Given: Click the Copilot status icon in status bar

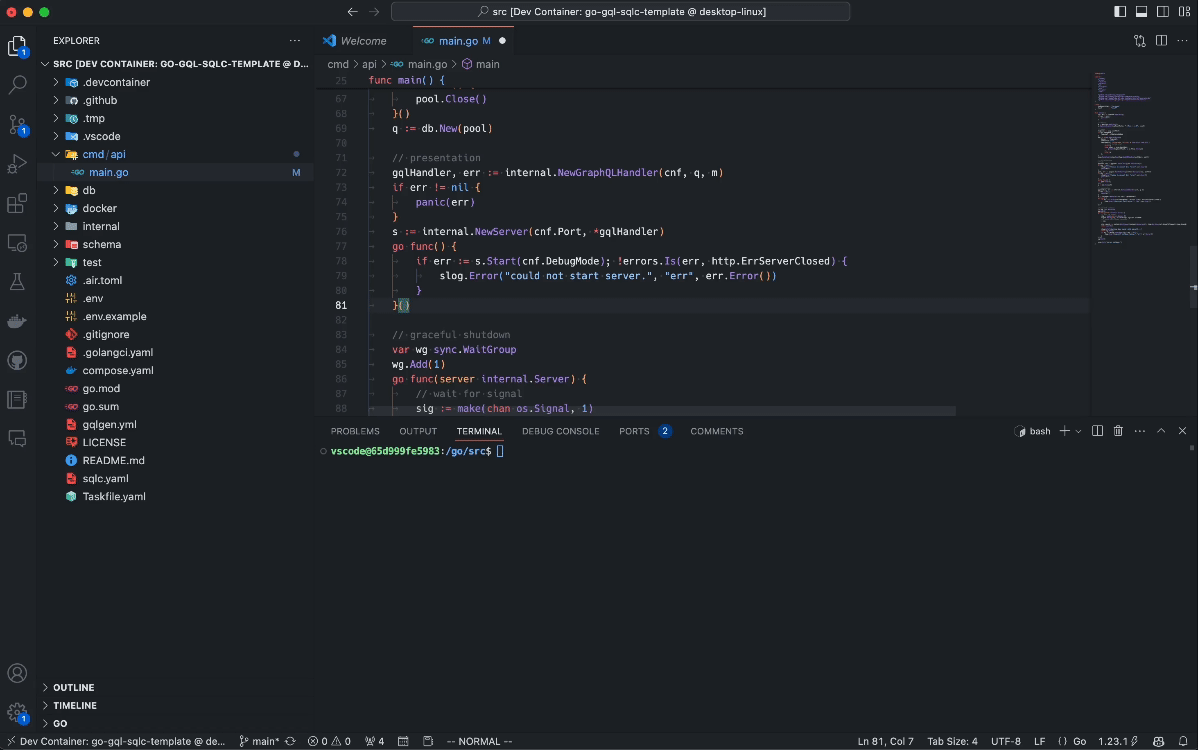Looking at the screenshot, I should (1158, 741).
